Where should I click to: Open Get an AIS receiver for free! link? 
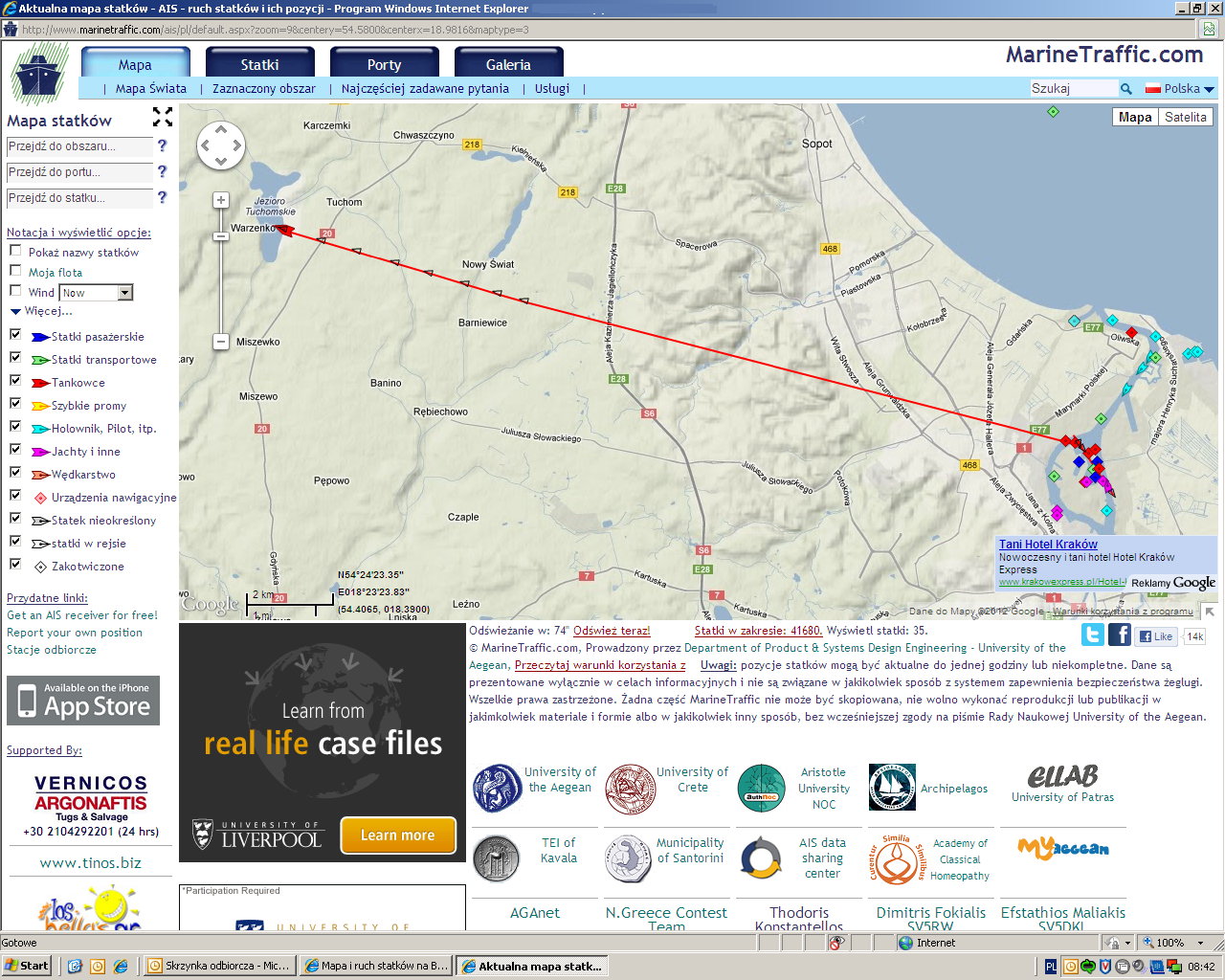click(82, 615)
